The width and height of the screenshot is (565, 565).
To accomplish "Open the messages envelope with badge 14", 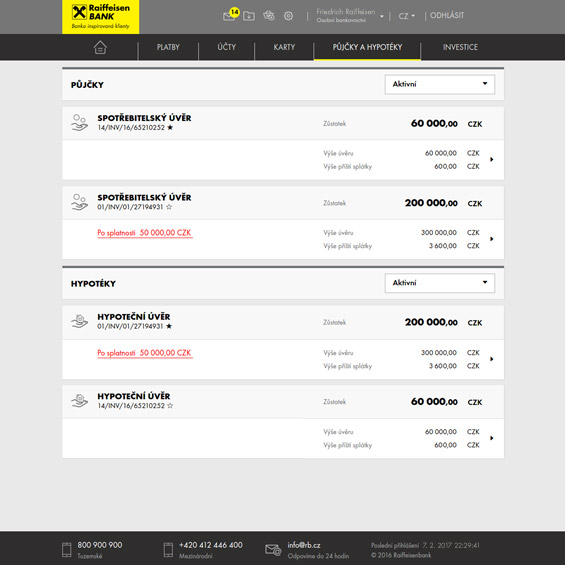I will tap(230, 15).
